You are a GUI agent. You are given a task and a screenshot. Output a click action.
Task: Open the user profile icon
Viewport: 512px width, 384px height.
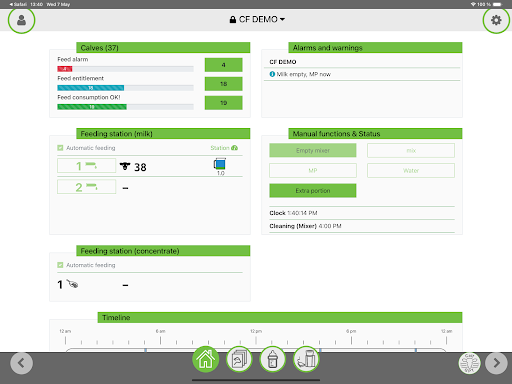point(21,20)
